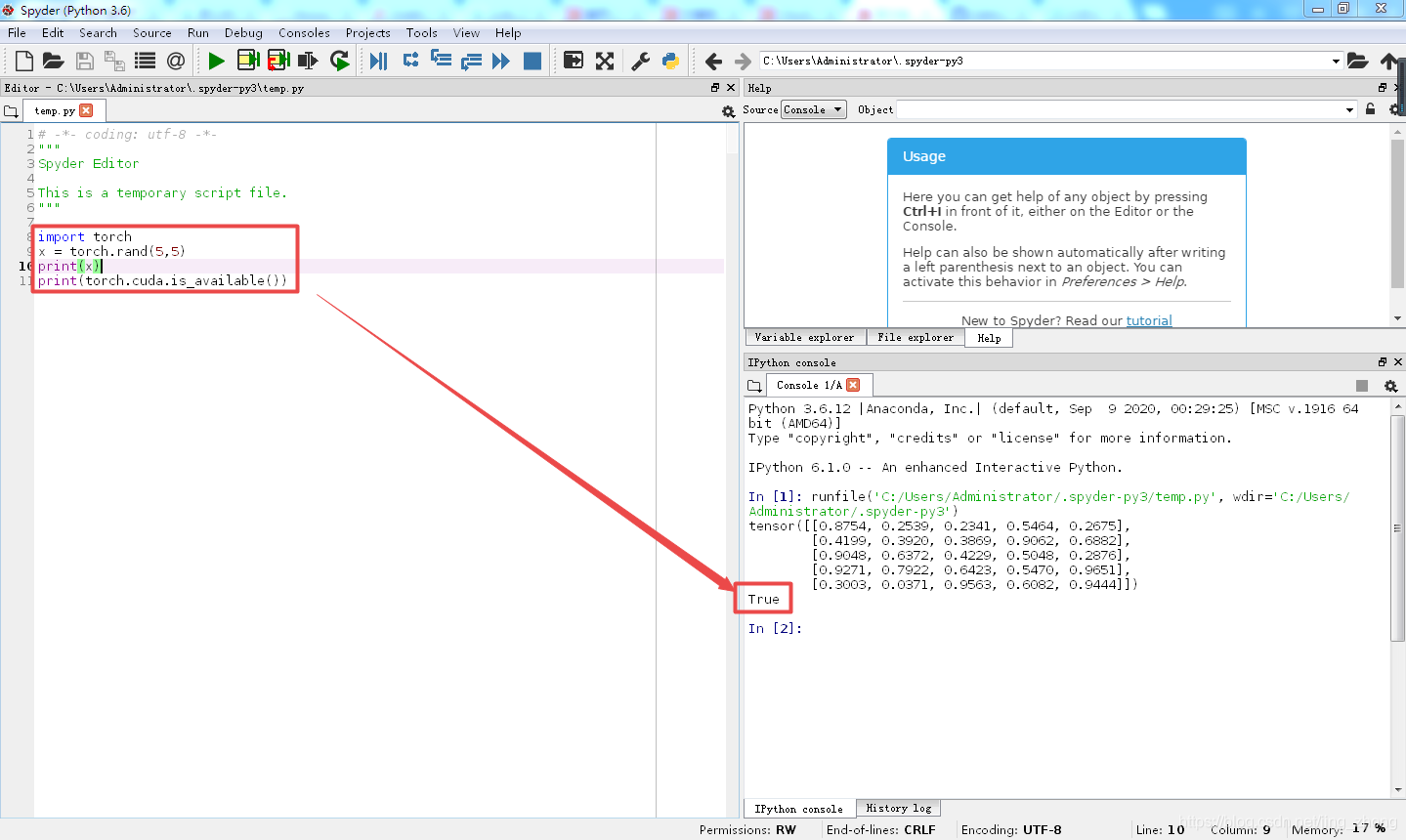Step return debug icon
The height and width of the screenshot is (840, 1406).
[471, 61]
